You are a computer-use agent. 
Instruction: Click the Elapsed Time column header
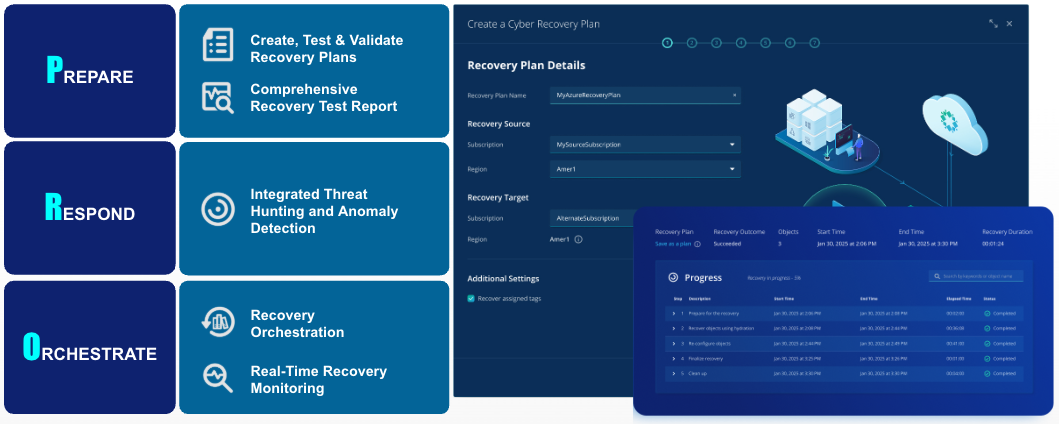[959, 298]
